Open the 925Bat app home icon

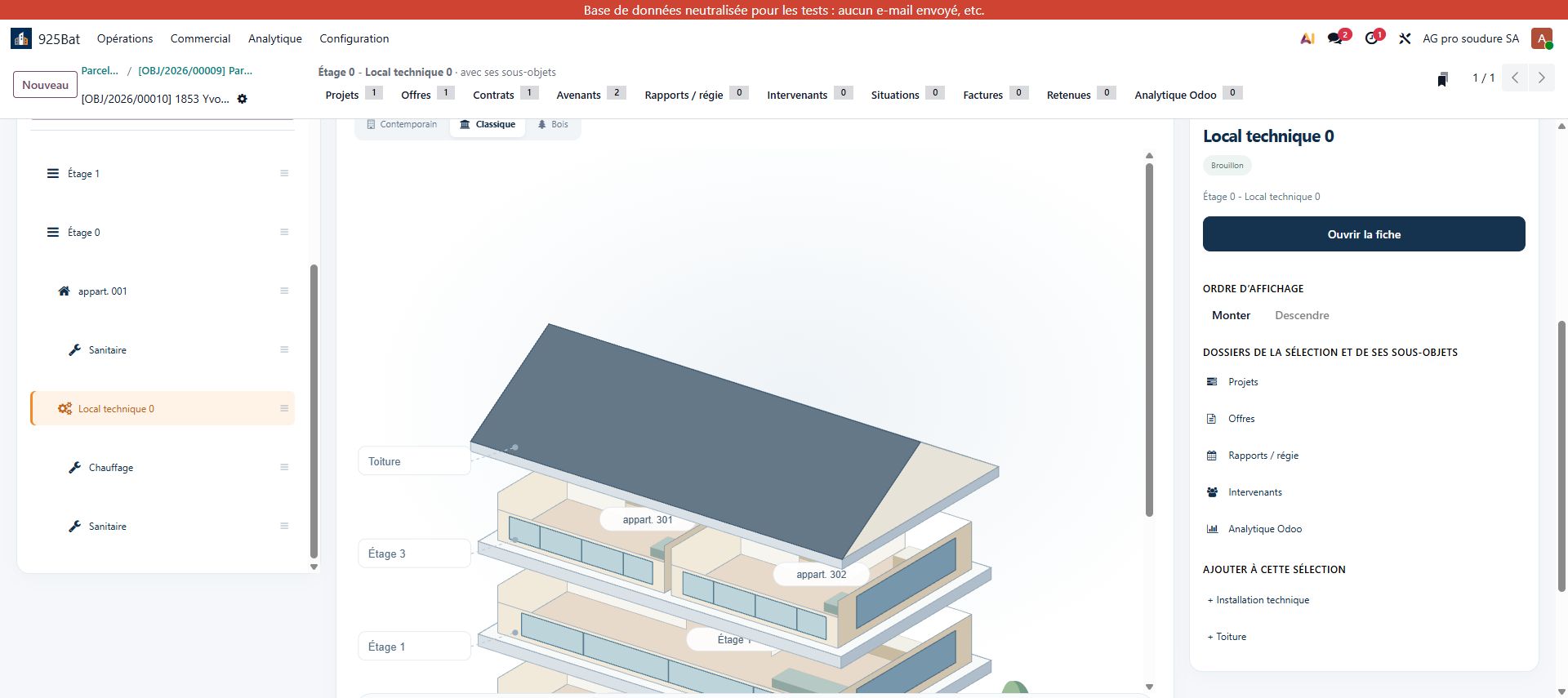pos(21,38)
